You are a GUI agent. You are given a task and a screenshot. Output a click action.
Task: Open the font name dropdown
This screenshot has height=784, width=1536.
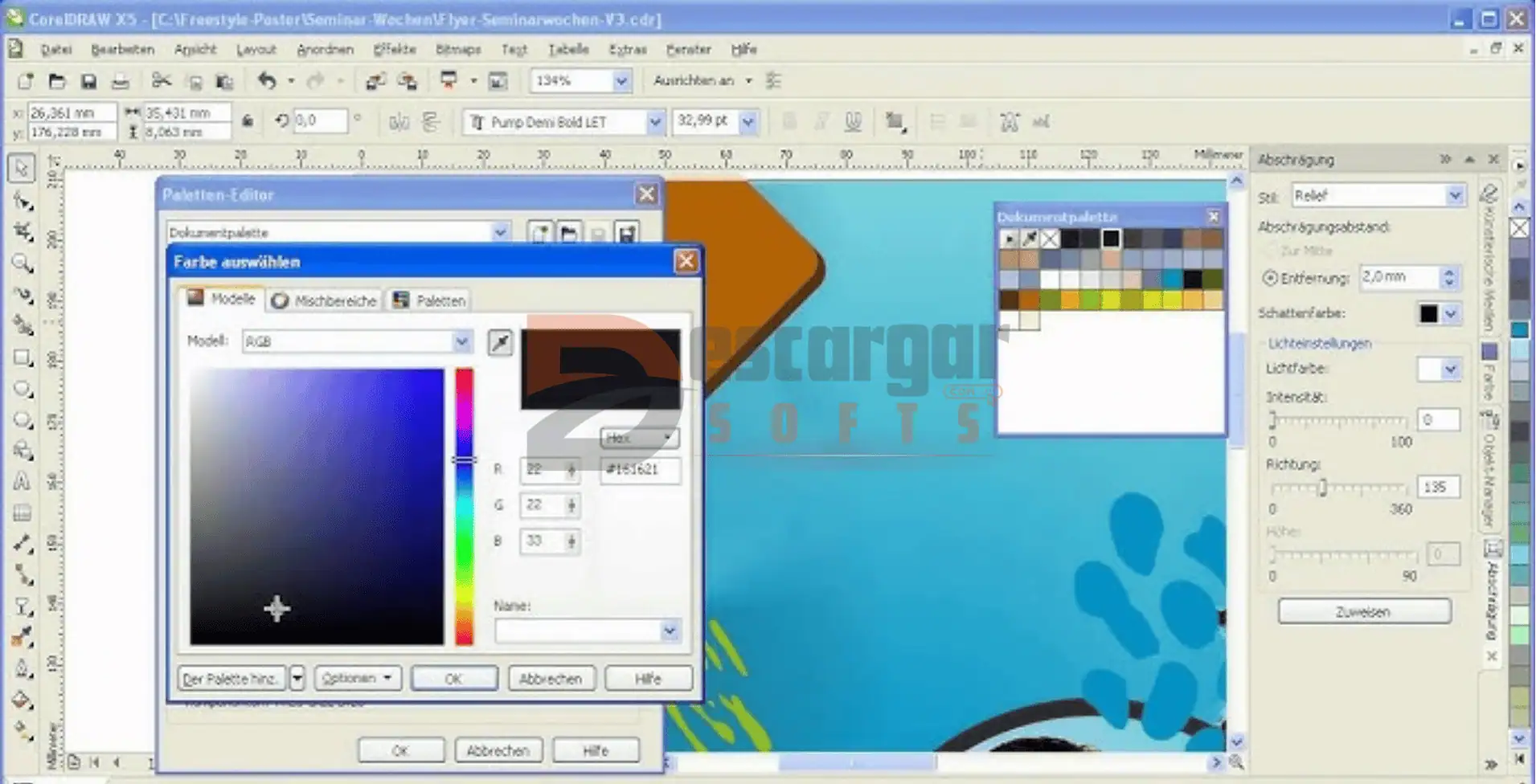pos(654,122)
